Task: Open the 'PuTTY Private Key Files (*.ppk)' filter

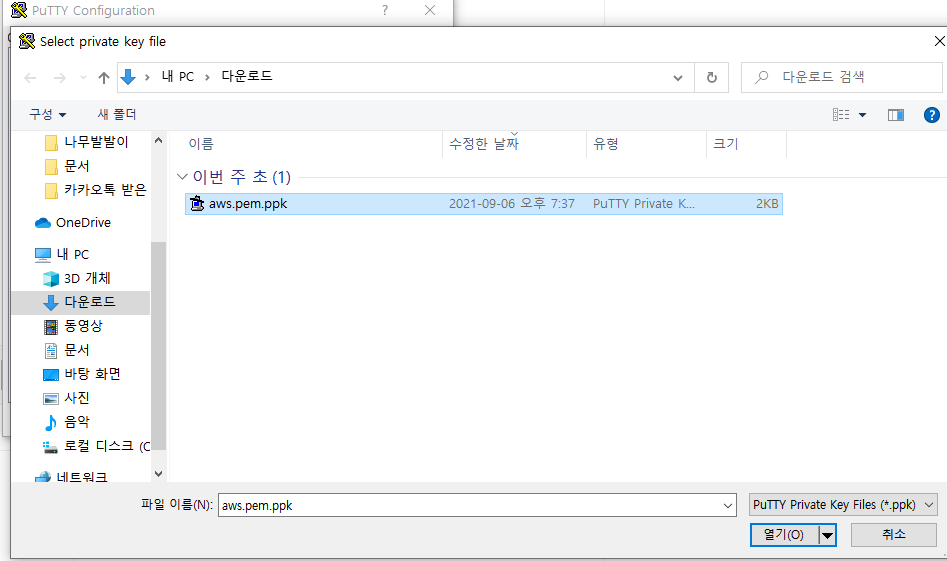Action: tap(843, 505)
